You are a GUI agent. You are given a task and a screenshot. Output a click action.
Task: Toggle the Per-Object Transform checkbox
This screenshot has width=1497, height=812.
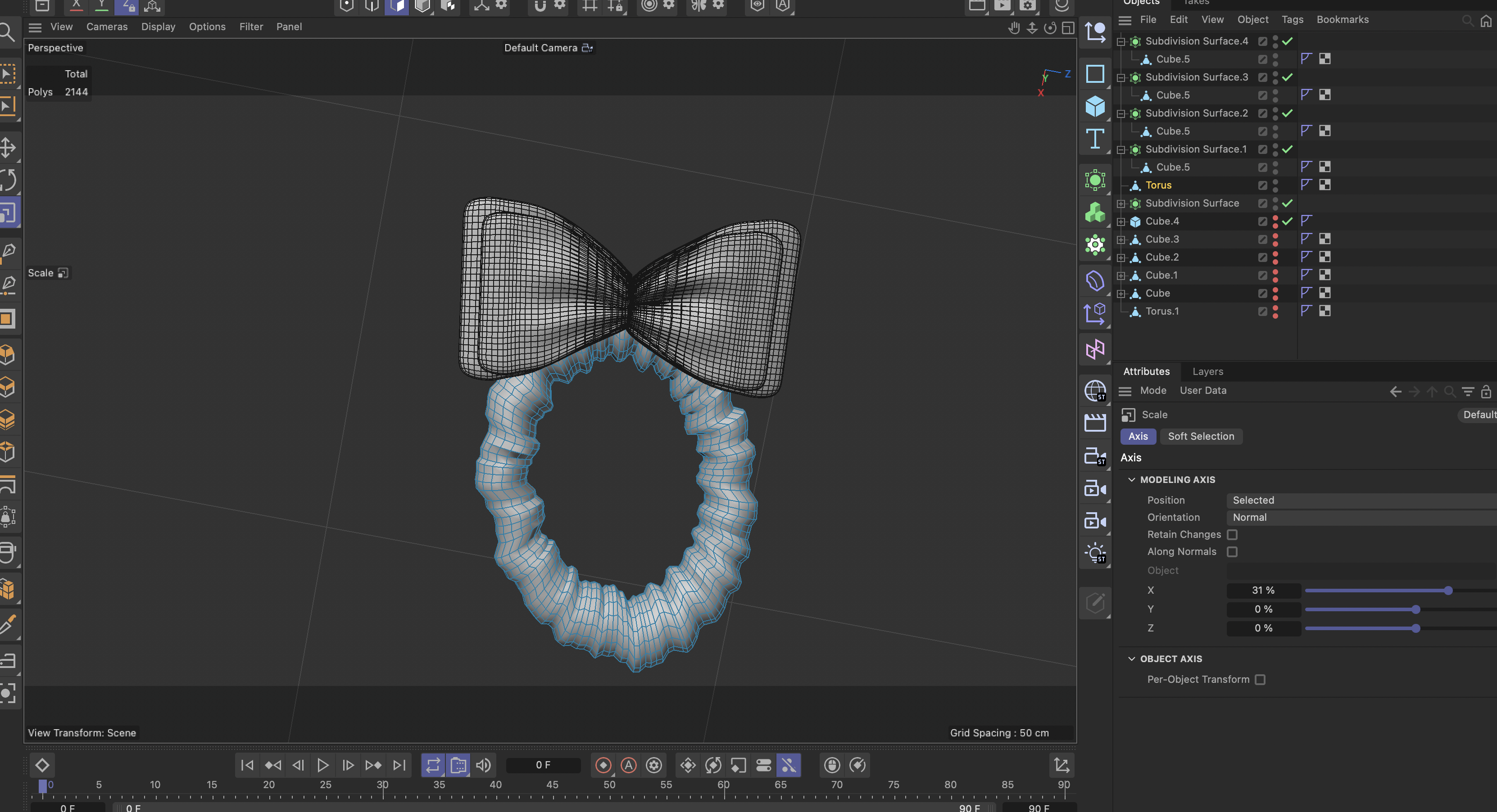[x=1260, y=680]
